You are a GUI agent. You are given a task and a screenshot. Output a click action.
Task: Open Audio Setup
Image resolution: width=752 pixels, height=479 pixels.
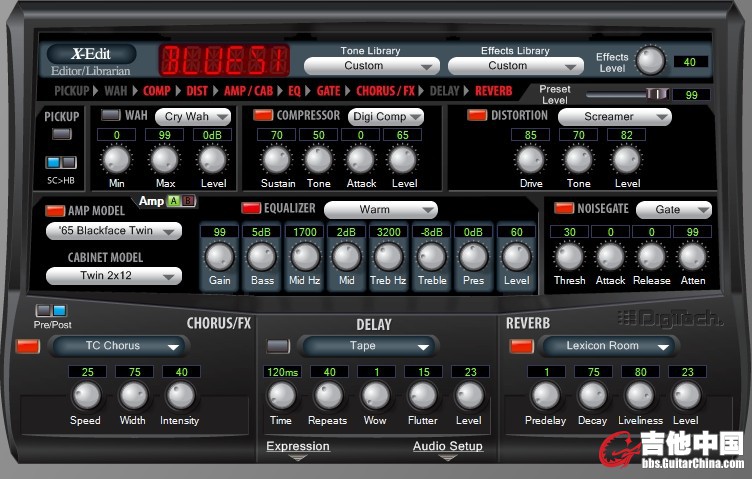point(447,447)
